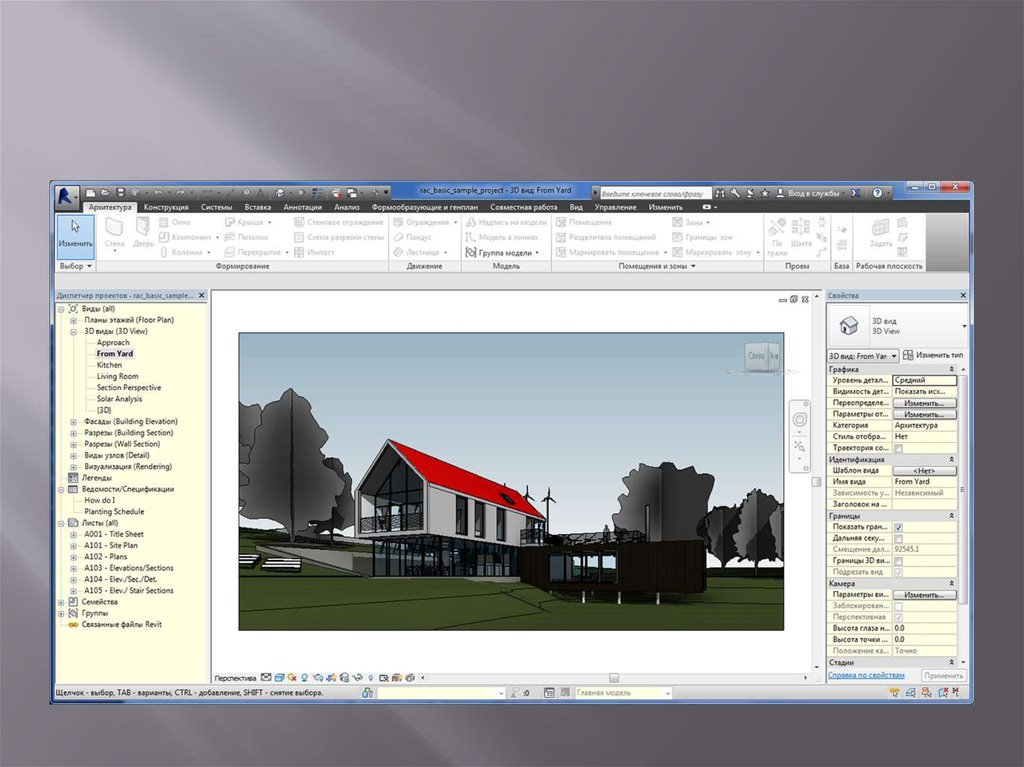Screen dimensions: 1024x767
Task: Open the Аннотации ribbon tab
Action: tap(302, 207)
